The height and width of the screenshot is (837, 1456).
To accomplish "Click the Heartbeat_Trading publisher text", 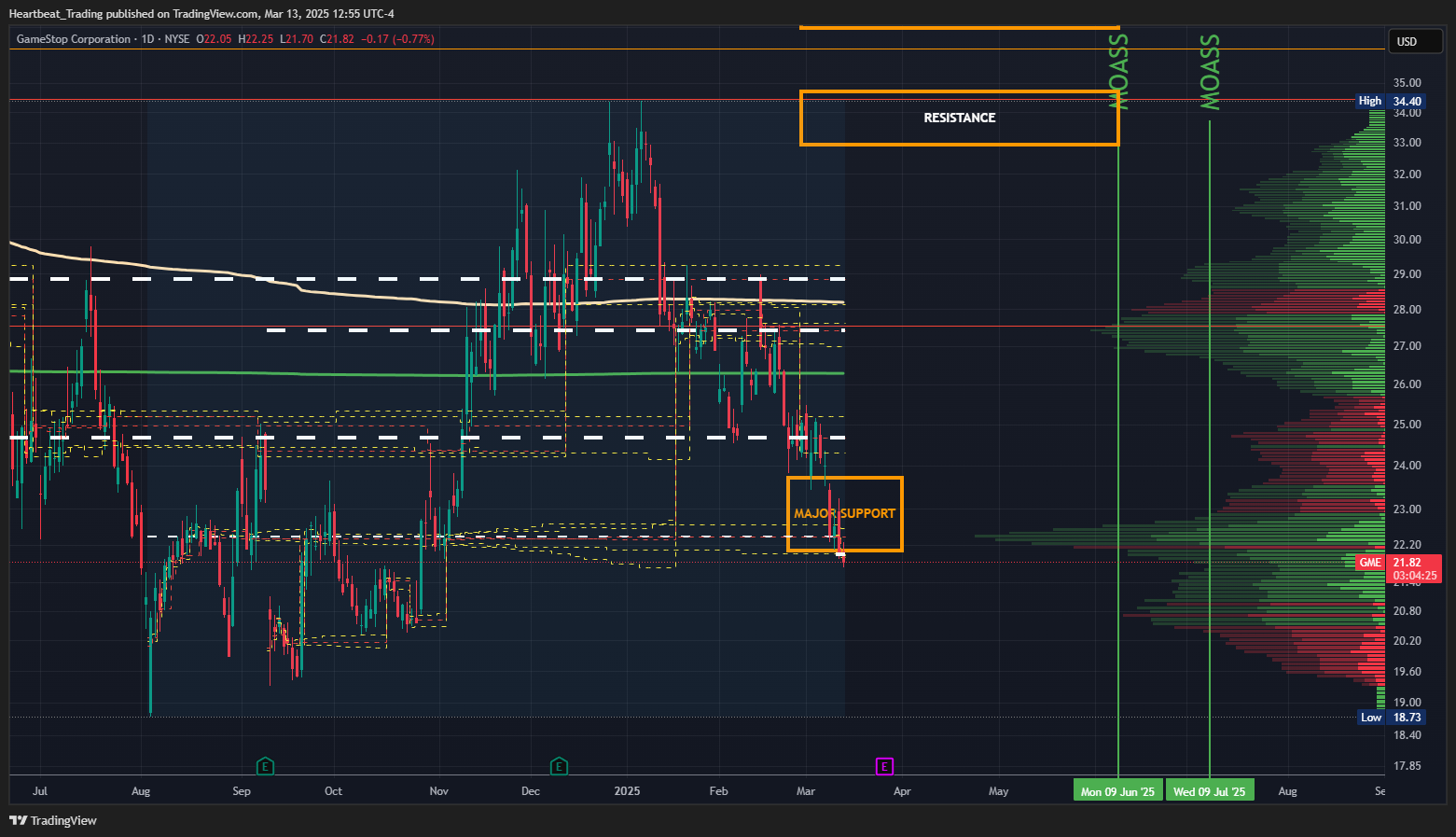I will [x=57, y=14].
